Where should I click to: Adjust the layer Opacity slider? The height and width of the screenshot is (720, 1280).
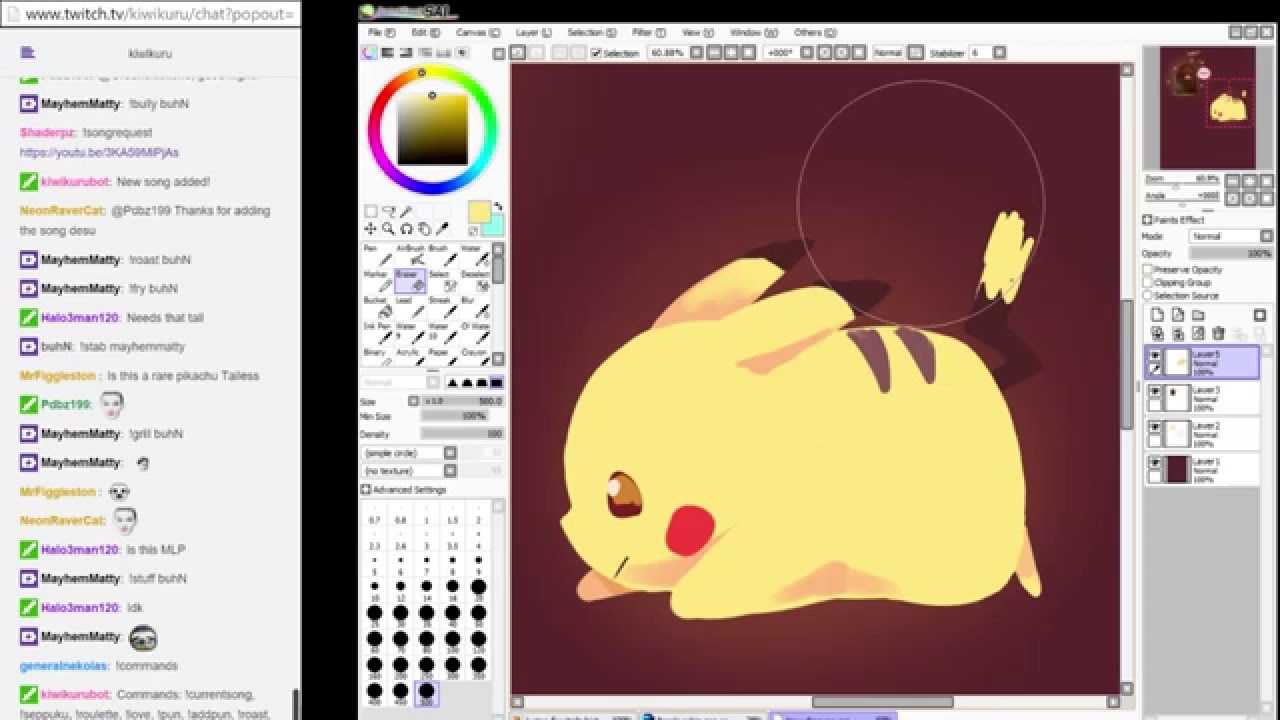pos(1231,254)
